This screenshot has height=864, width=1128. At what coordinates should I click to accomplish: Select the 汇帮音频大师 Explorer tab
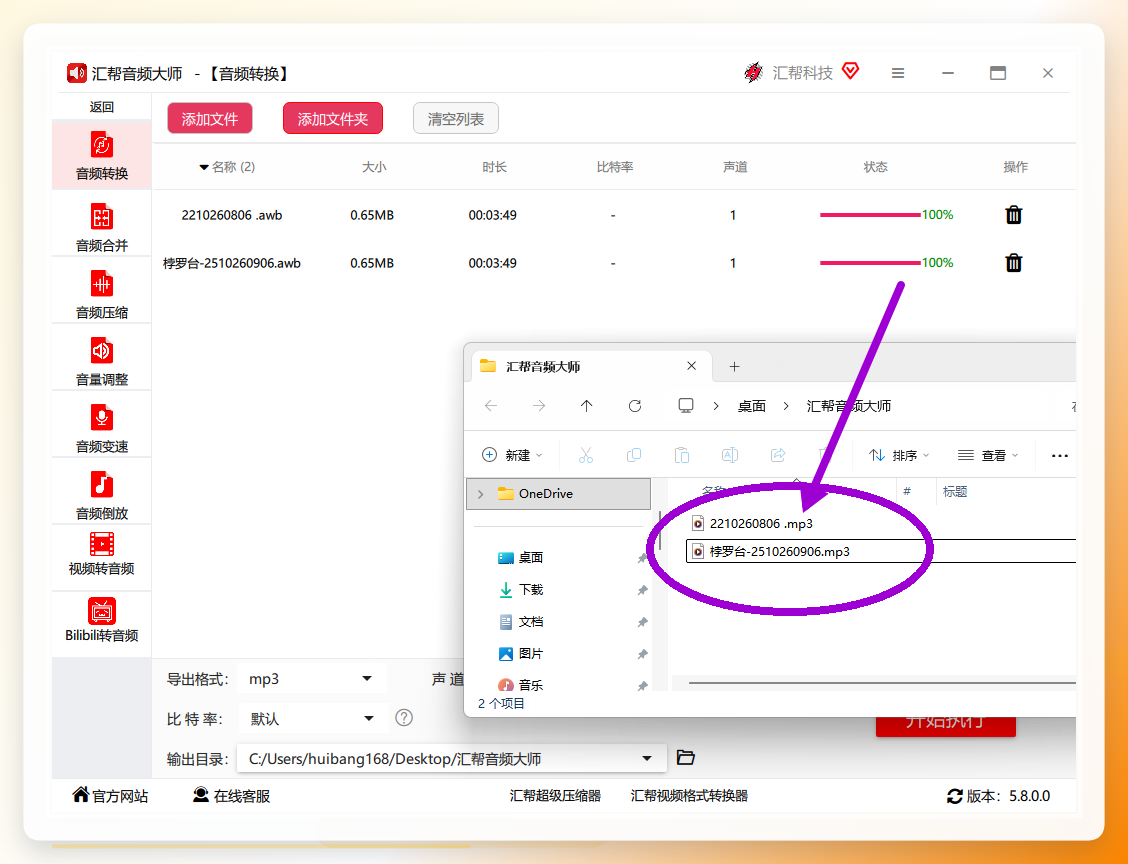pos(591,366)
